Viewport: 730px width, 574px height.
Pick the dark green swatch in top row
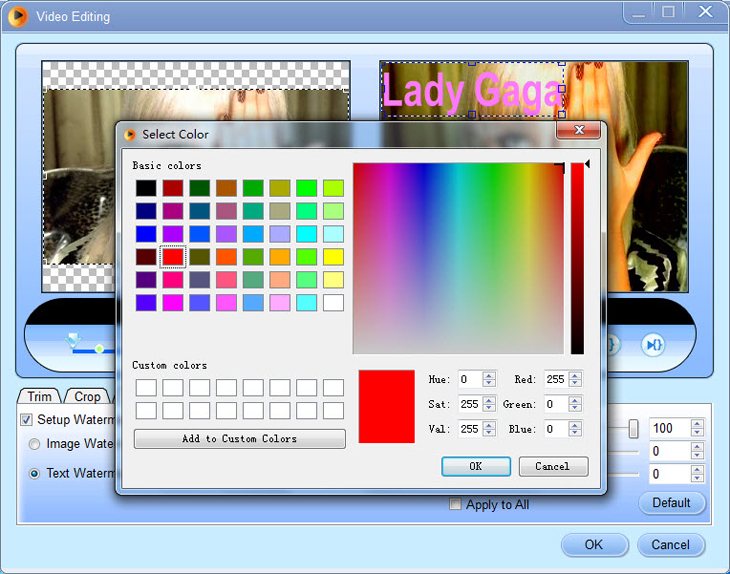[x=199, y=188]
